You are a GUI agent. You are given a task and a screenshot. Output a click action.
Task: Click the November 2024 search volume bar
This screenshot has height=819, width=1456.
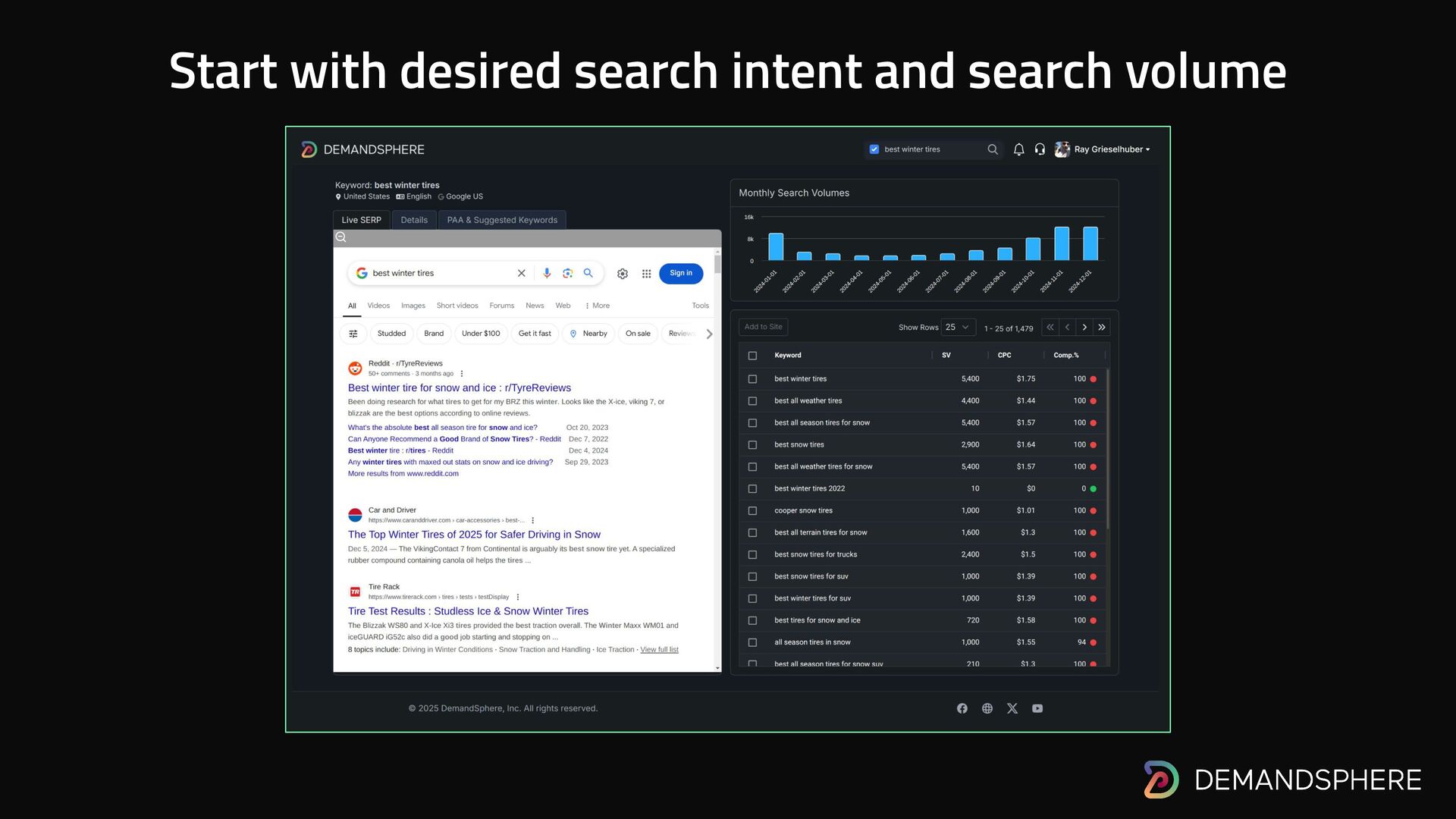point(1061,243)
